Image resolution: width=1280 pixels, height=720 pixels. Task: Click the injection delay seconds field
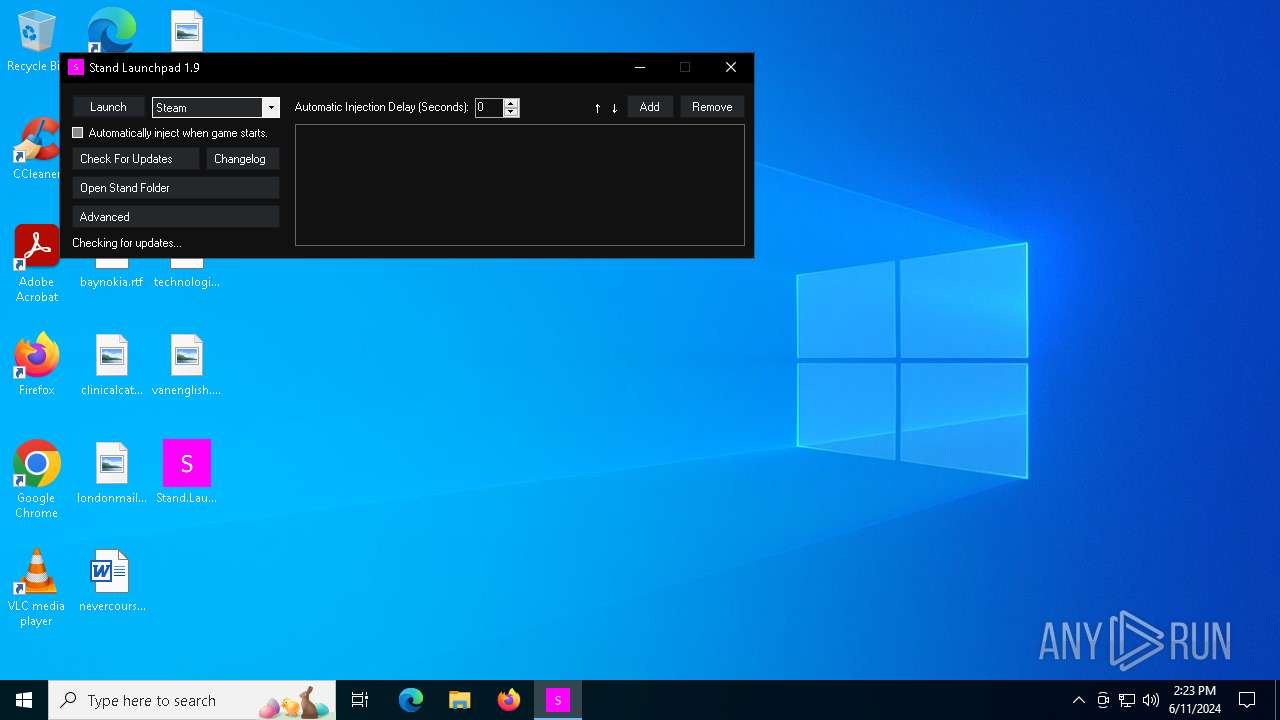[489, 107]
